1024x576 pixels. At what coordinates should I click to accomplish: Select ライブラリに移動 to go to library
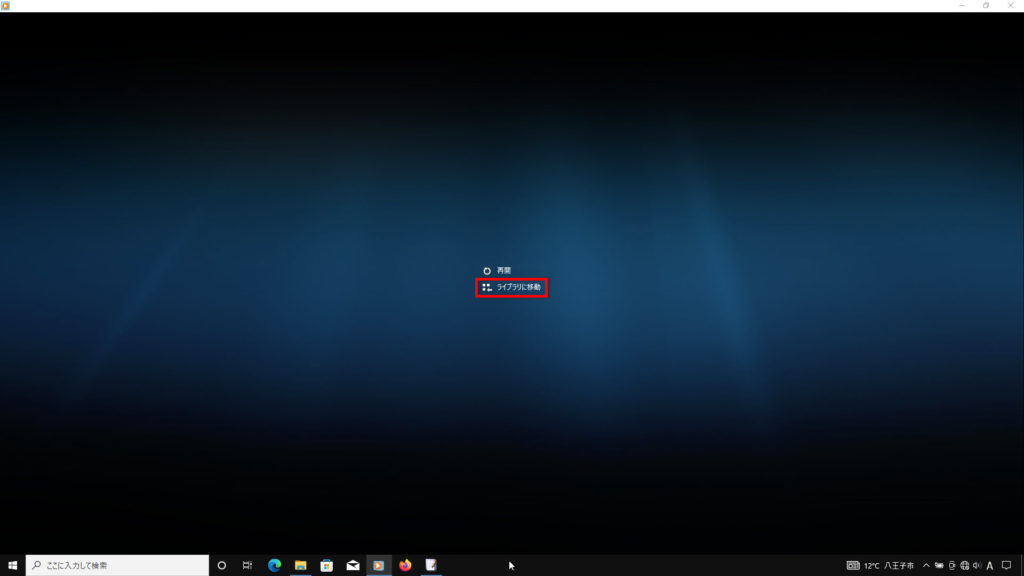511,287
